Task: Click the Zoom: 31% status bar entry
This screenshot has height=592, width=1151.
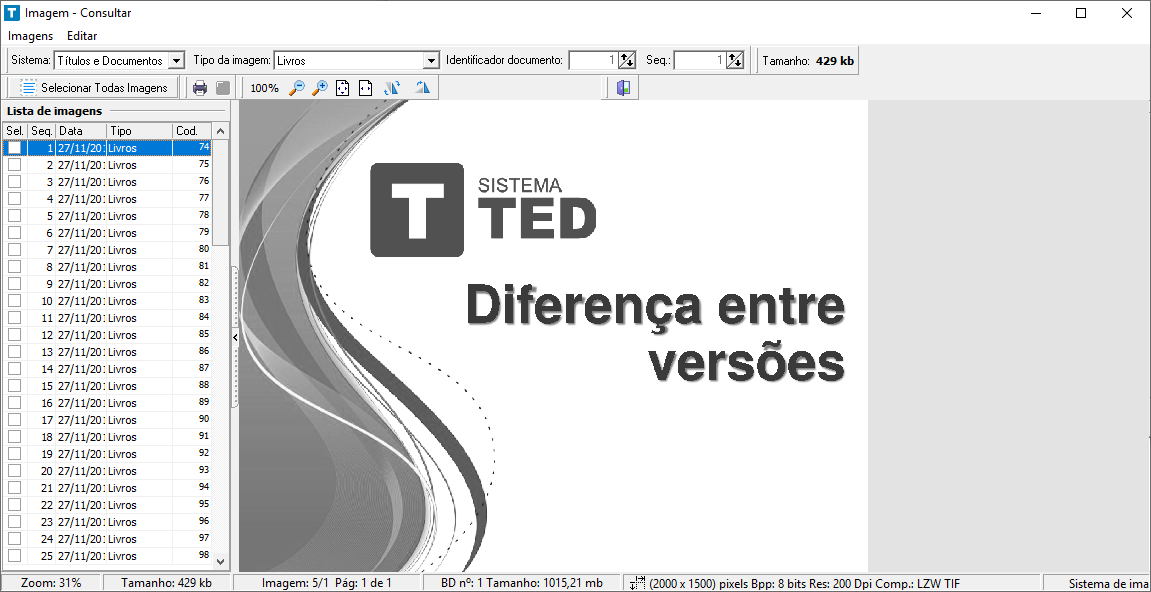Action: pyautogui.click(x=51, y=583)
